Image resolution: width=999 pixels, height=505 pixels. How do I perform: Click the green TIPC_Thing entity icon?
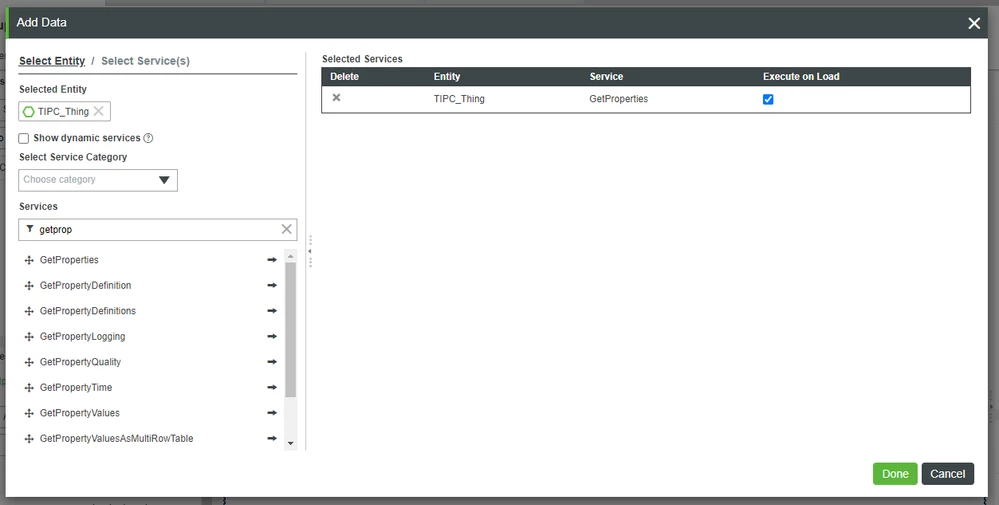coord(29,111)
